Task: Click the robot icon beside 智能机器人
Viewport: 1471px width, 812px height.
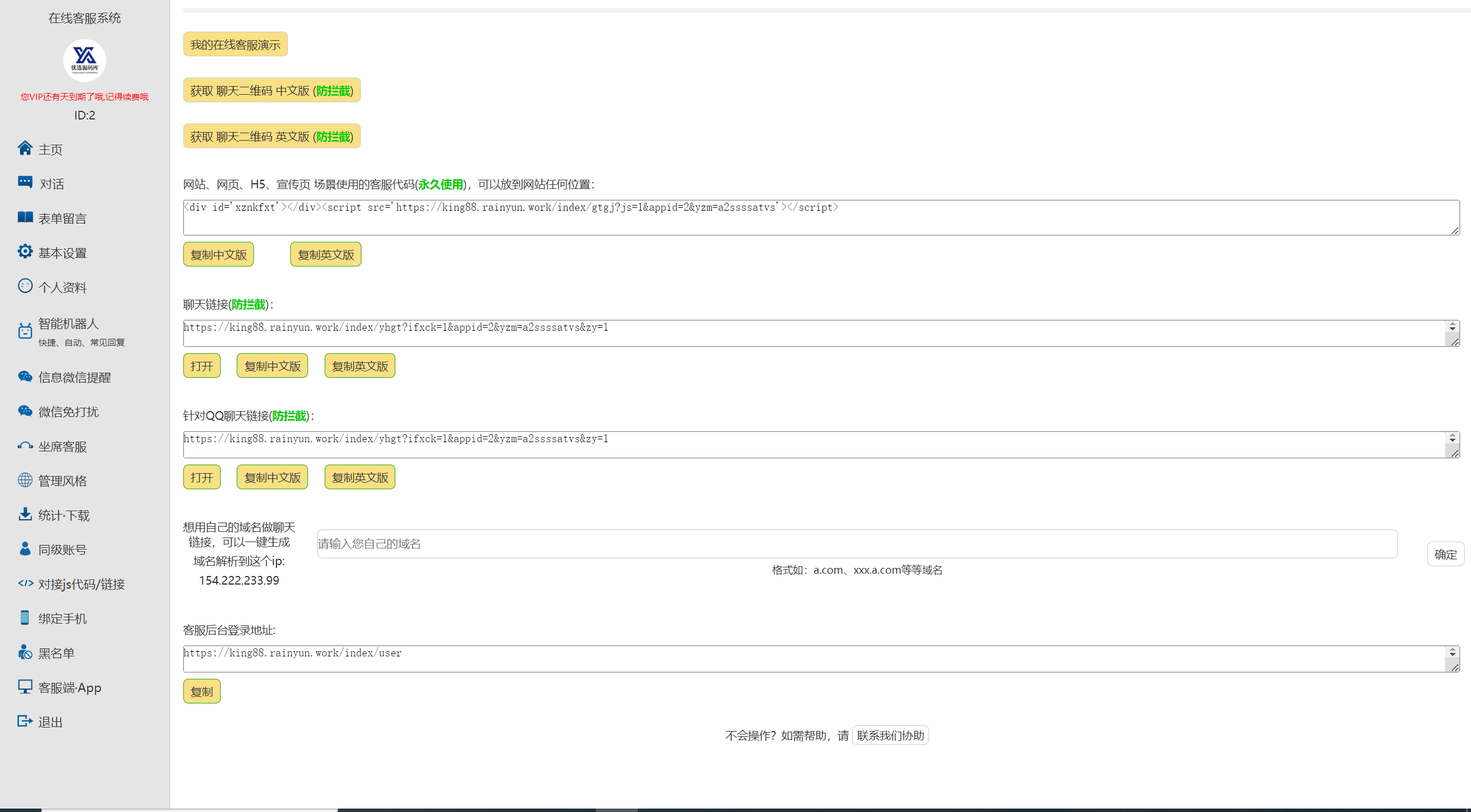Action: 25,331
